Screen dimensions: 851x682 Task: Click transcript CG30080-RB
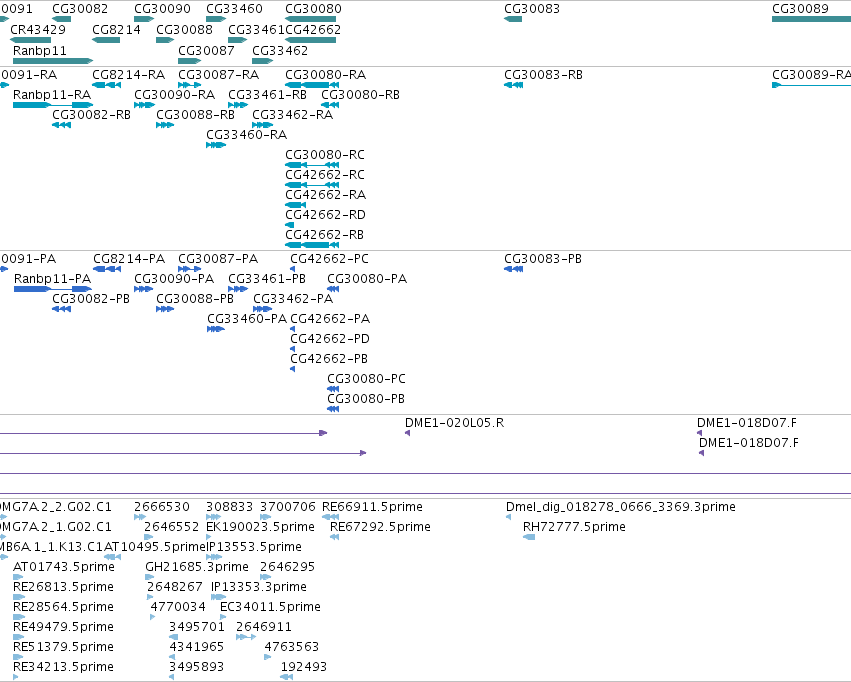[360, 94]
